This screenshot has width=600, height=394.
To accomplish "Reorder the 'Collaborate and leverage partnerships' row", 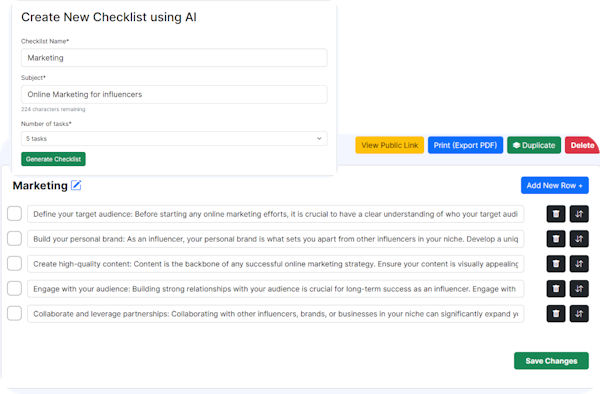I will 579,314.
